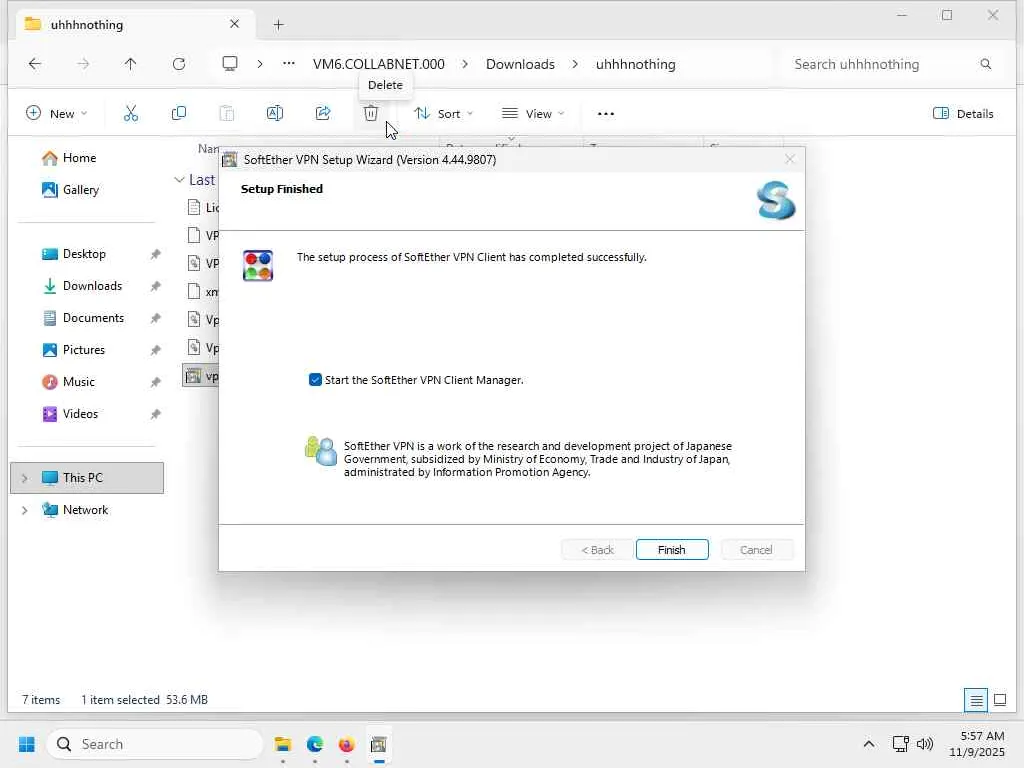The image size is (1024, 768).
Task: Close the SoftEther VPN Setup Wizard dialog
Action: point(790,159)
